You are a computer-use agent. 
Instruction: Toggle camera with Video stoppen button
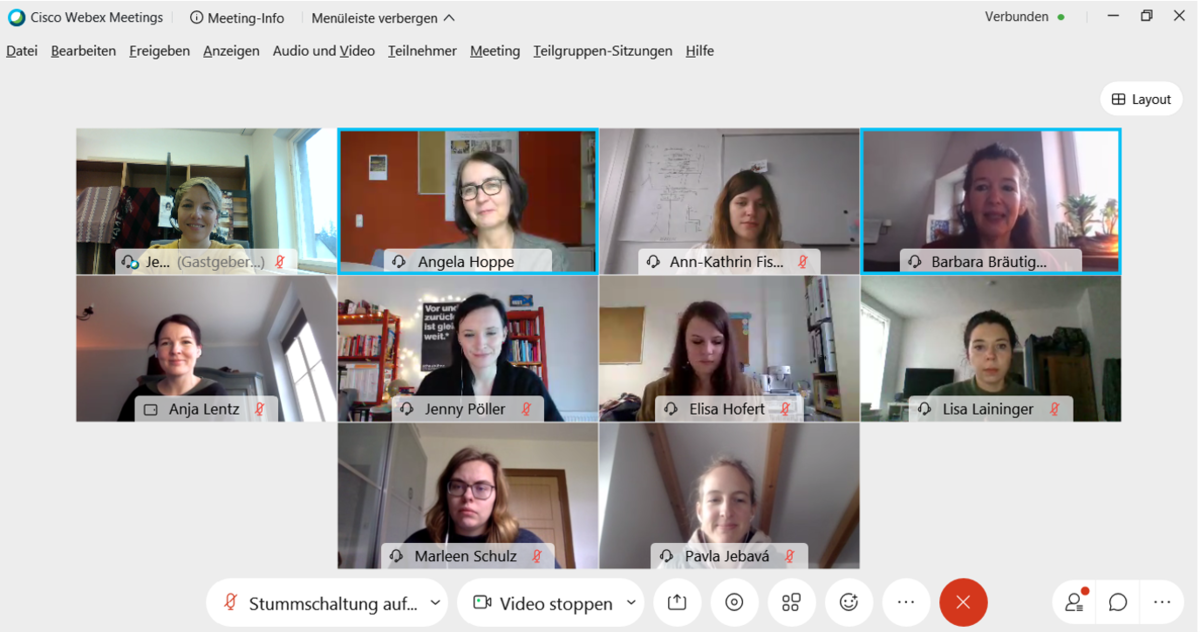pos(543,603)
